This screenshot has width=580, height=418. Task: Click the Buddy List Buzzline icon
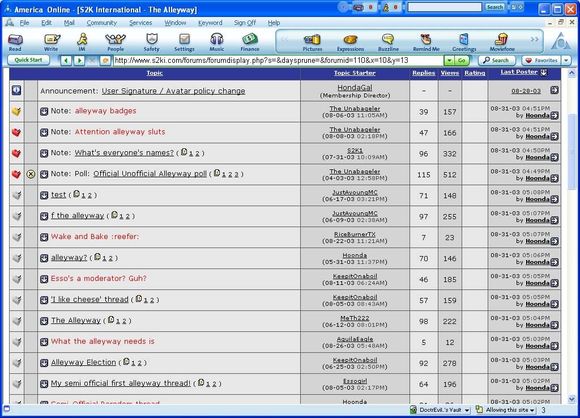pos(388,42)
